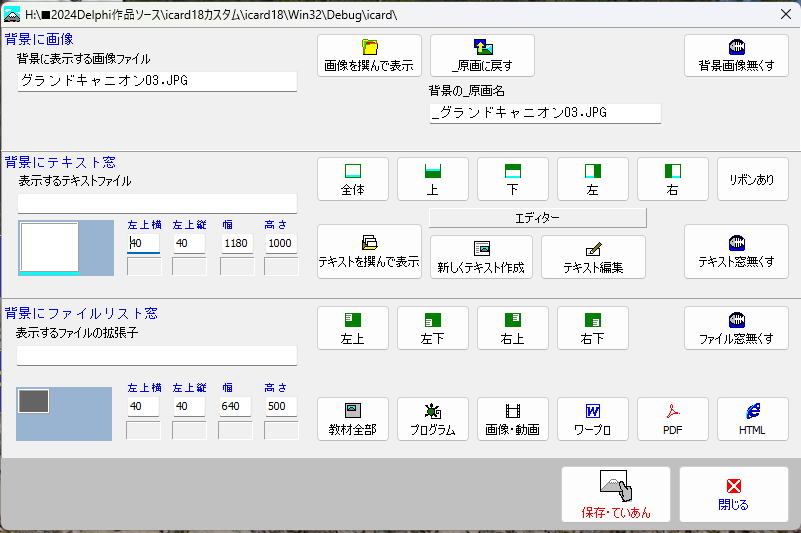Remove background image with 背景画像無くす
The height and width of the screenshot is (533, 801).
pos(736,56)
